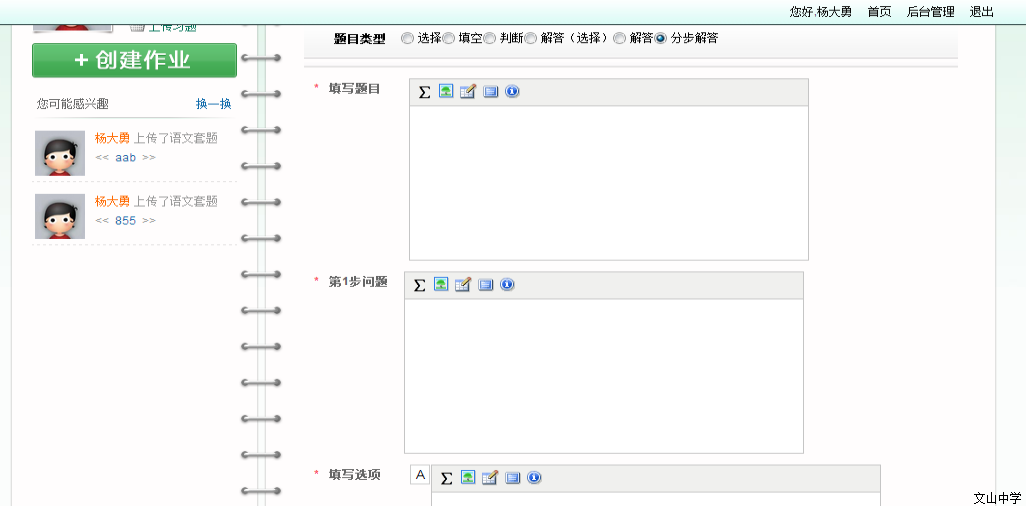Screen dimensions: 1026x506
Task: Select 填空 question type radio
Action: pyautogui.click(x=448, y=39)
